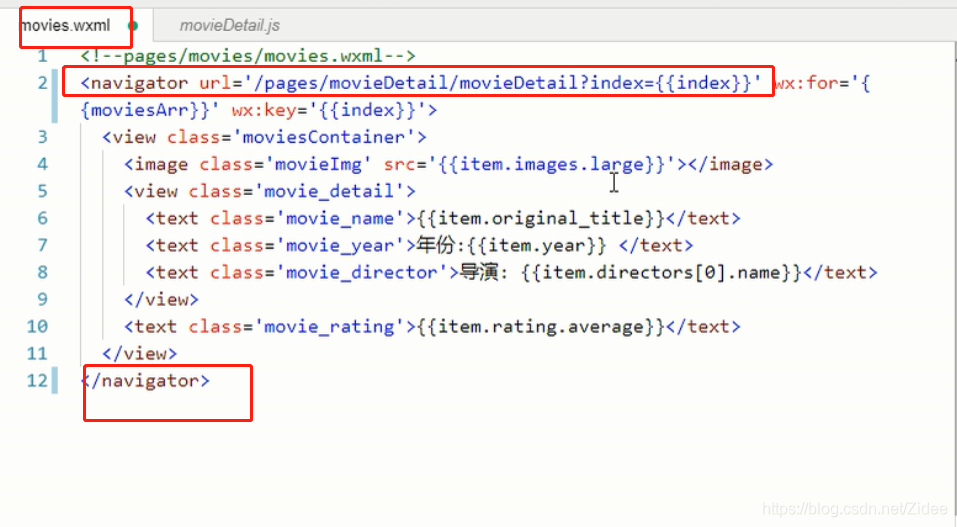Select line number 12 in gutter
Screen dimensions: 957x527
pos(37,380)
